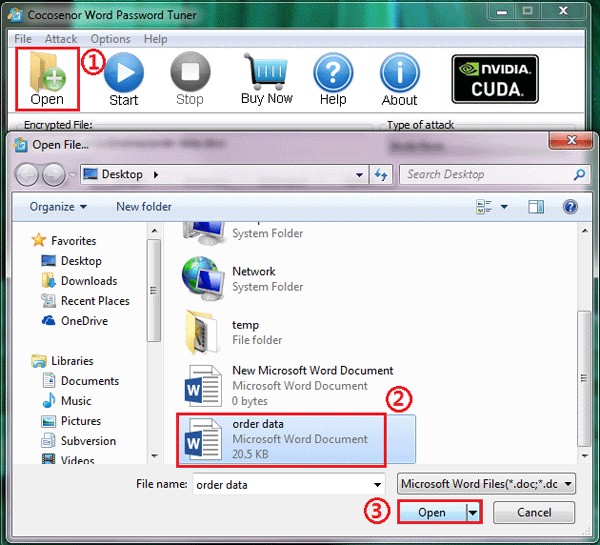This screenshot has width=600, height=545.
Task: Select Downloads in the navigation pane
Action: point(79,281)
